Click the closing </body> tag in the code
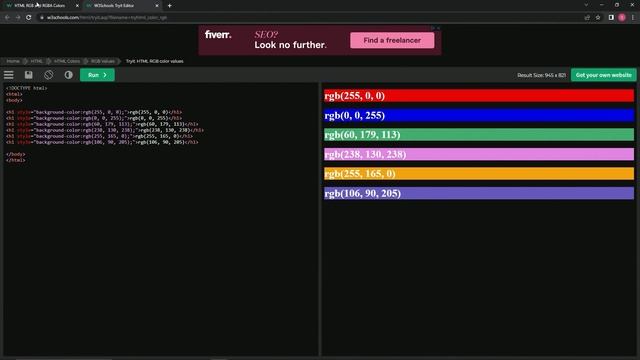Image resolution: width=640 pixels, height=360 pixels. click(16, 154)
